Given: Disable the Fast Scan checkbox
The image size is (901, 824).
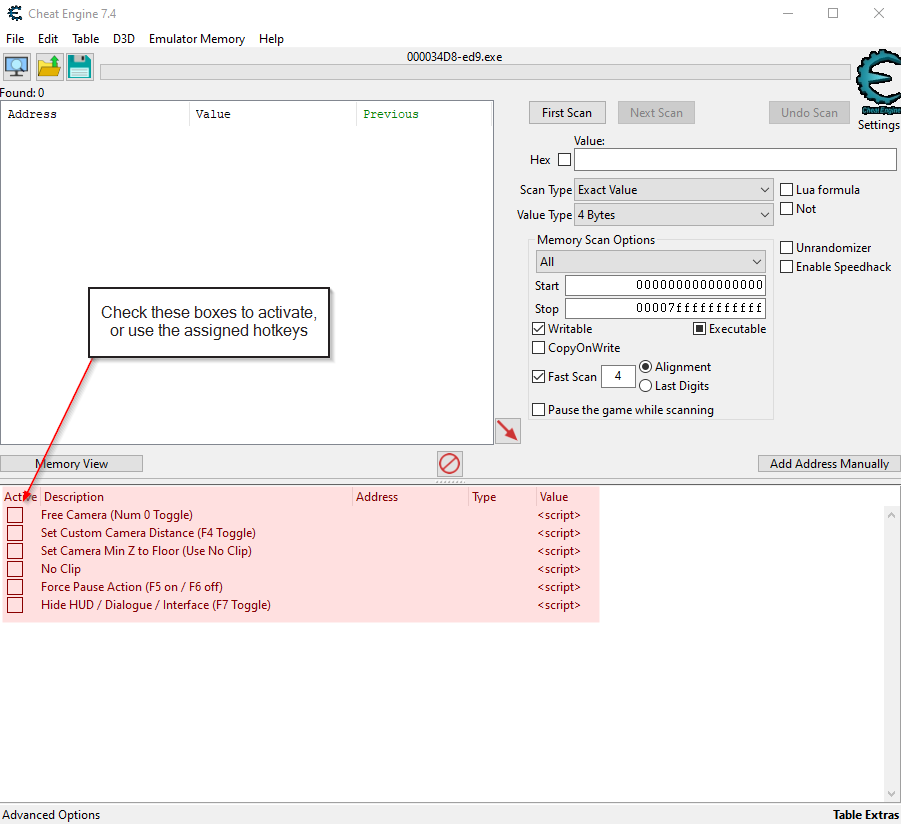Looking at the screenshot, I should [x=538, y=376].
